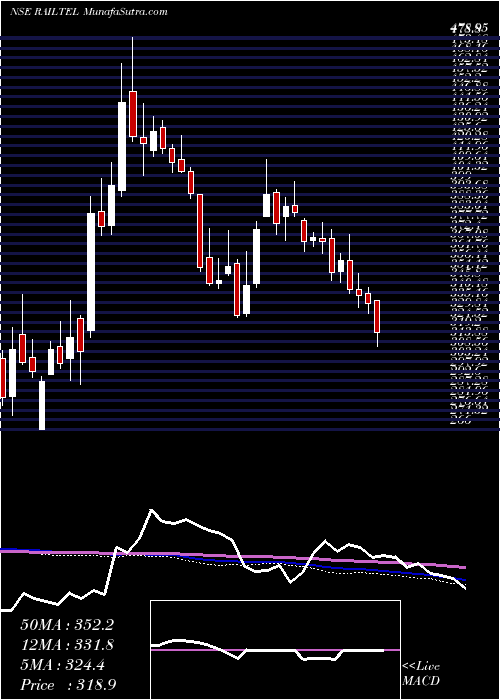Open the MACD inset chart
The height and width of the screenshot is (700, 500).
pos(275,650)
